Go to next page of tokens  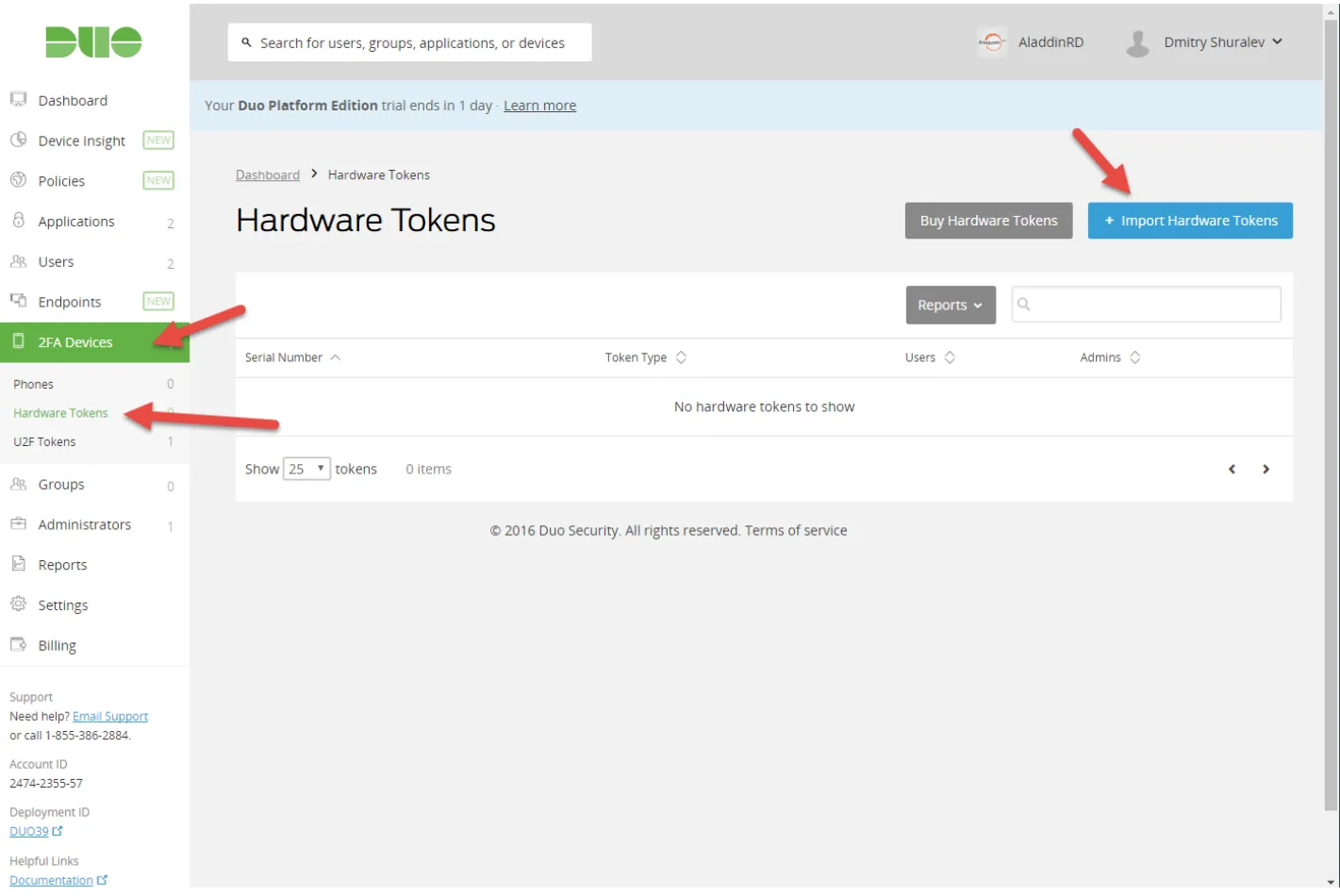[x=1266, y=469]
